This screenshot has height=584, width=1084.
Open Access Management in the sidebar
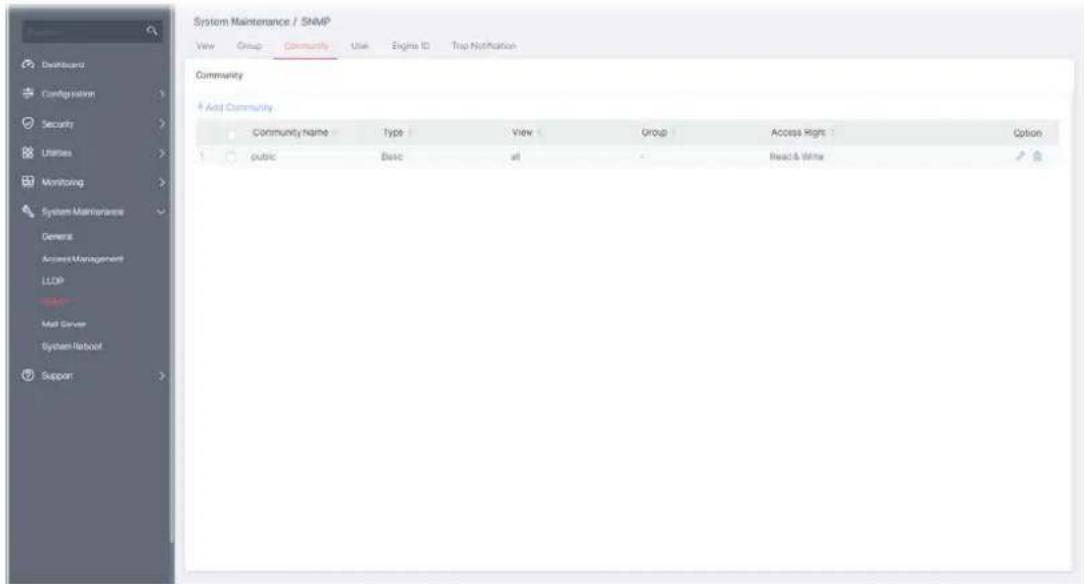[82, 258]
